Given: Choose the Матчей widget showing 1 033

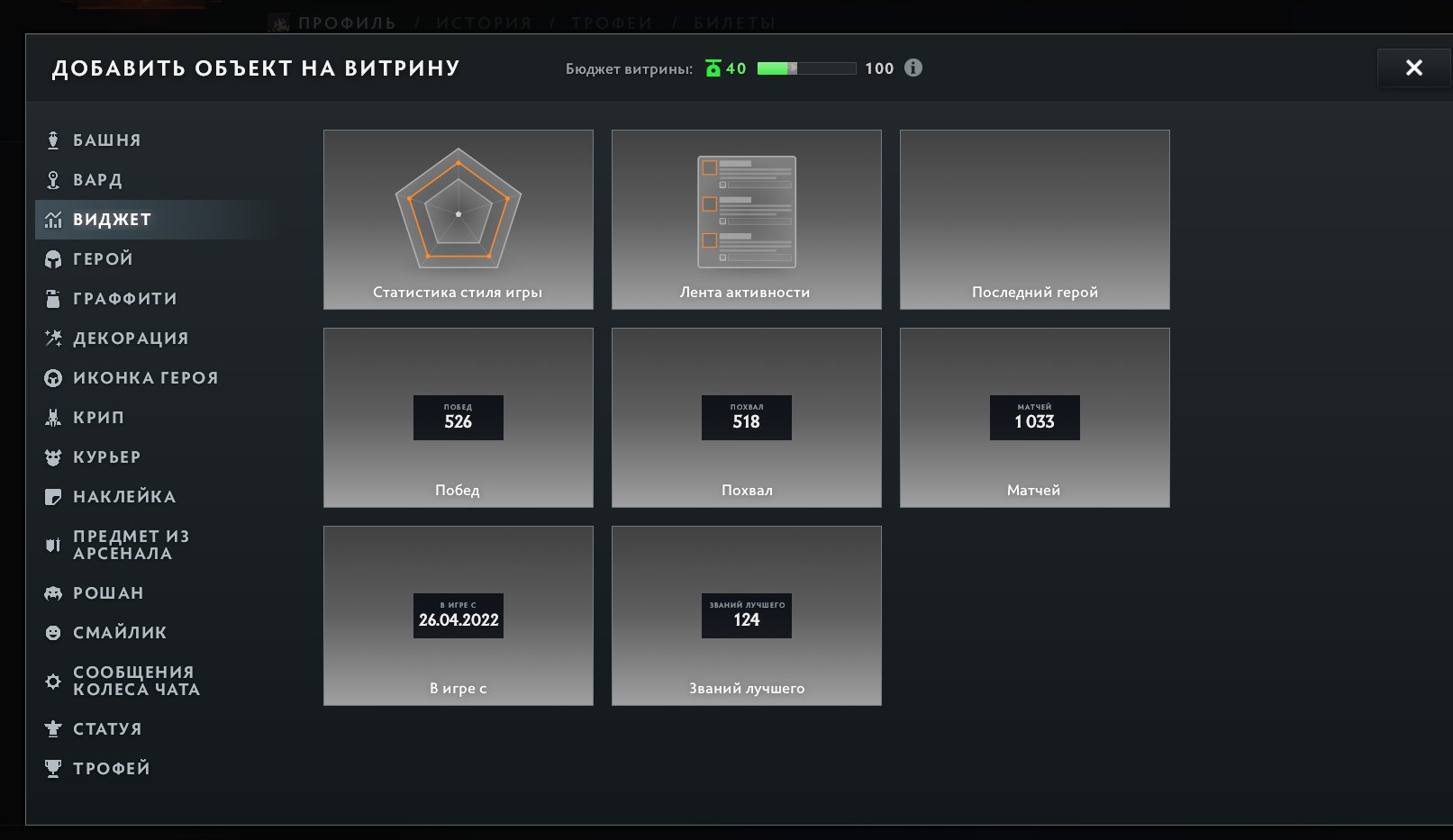Looking at the screenshot, I should click(1035, 418).
